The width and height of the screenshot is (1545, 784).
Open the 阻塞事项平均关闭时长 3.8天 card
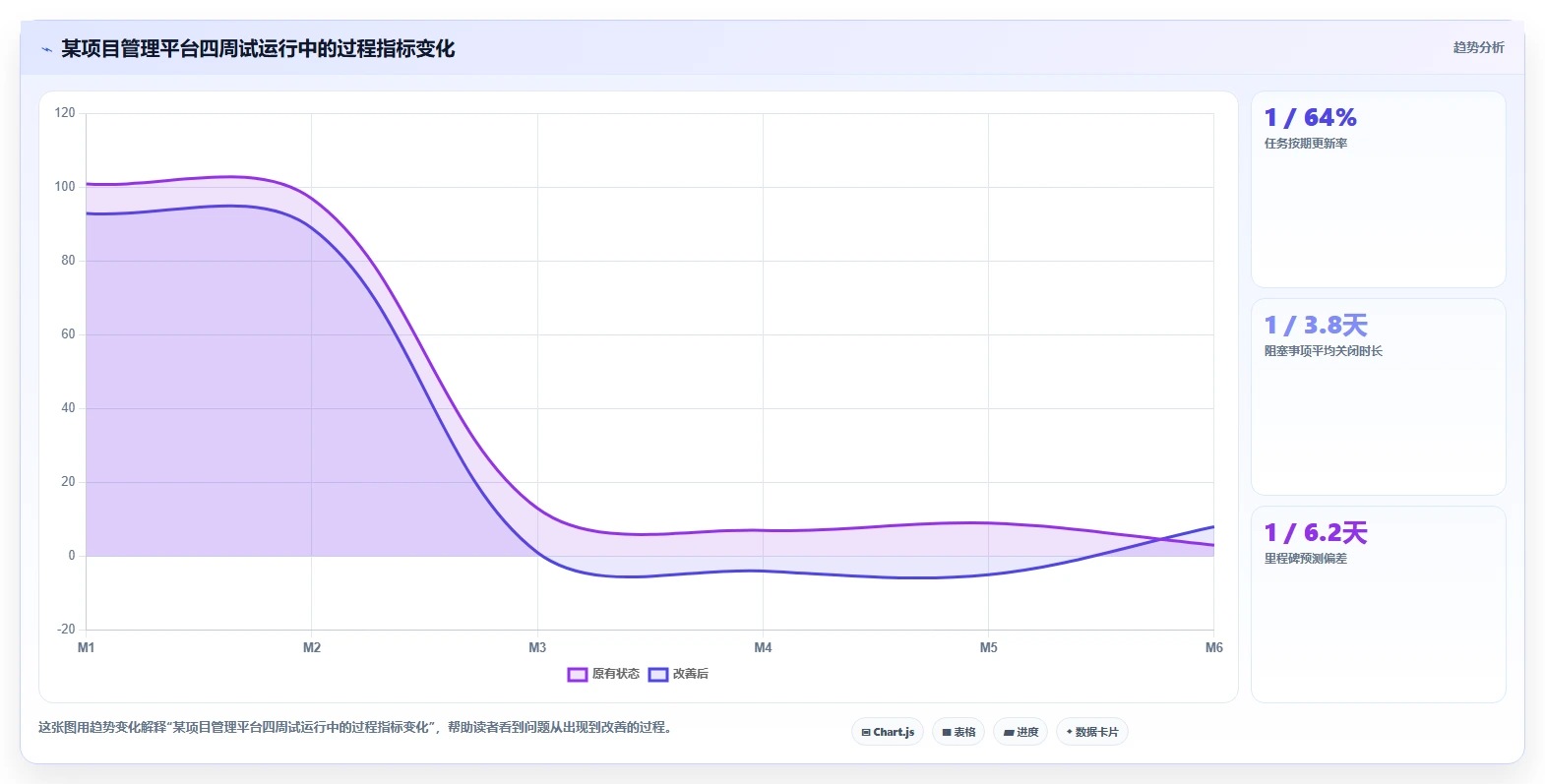(x=1378, y=397)
